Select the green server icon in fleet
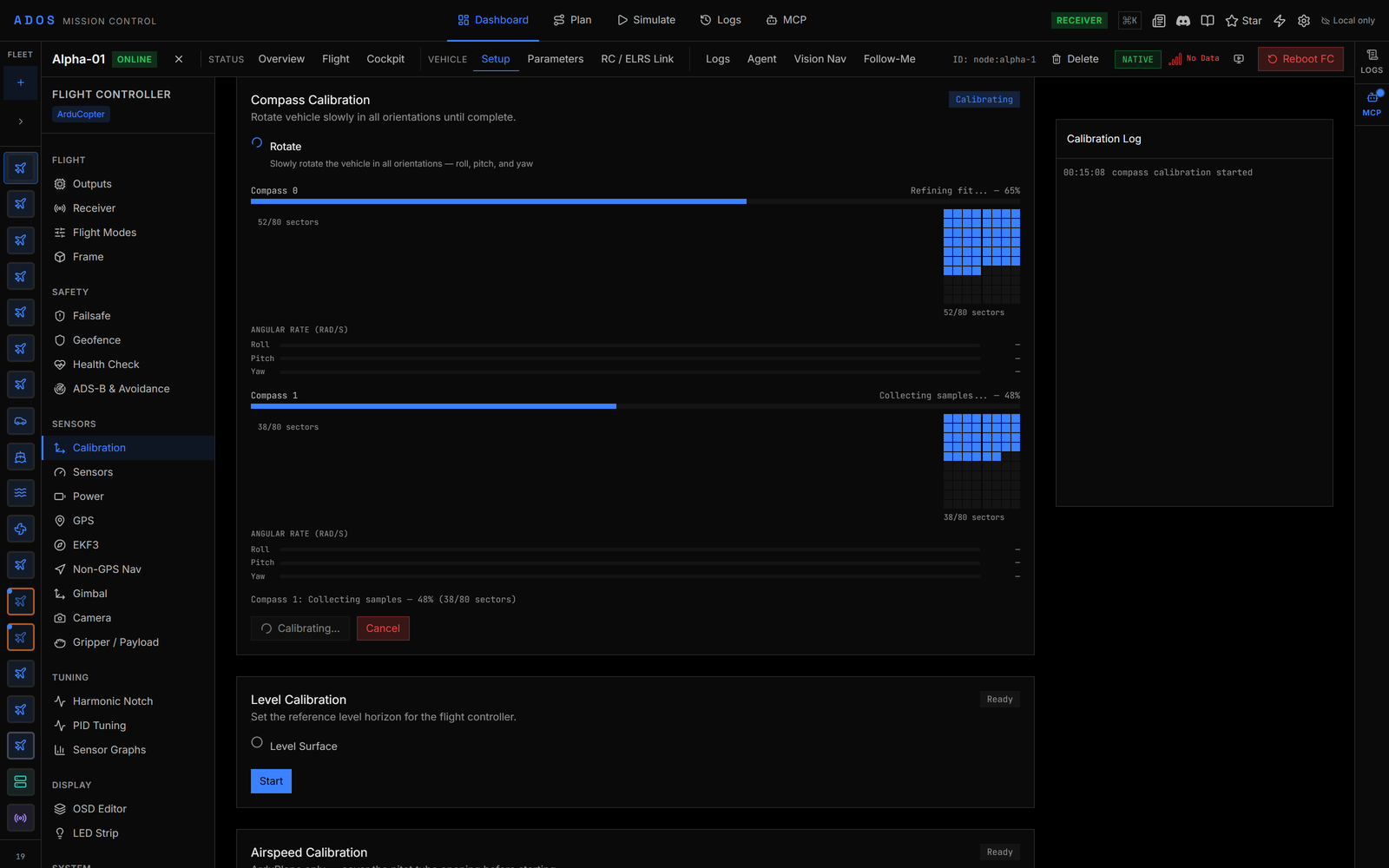The height and width of the screenshot is (868, 1389). pos(20,781)
